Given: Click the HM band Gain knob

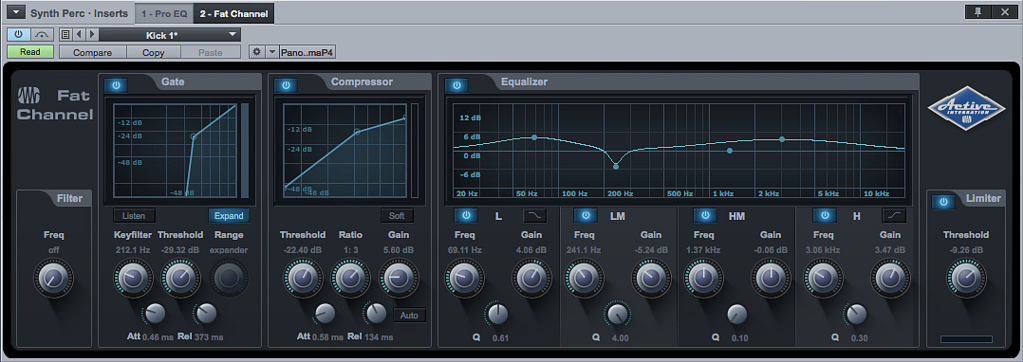Looking at the screenshot, I should tap(770, 278).
